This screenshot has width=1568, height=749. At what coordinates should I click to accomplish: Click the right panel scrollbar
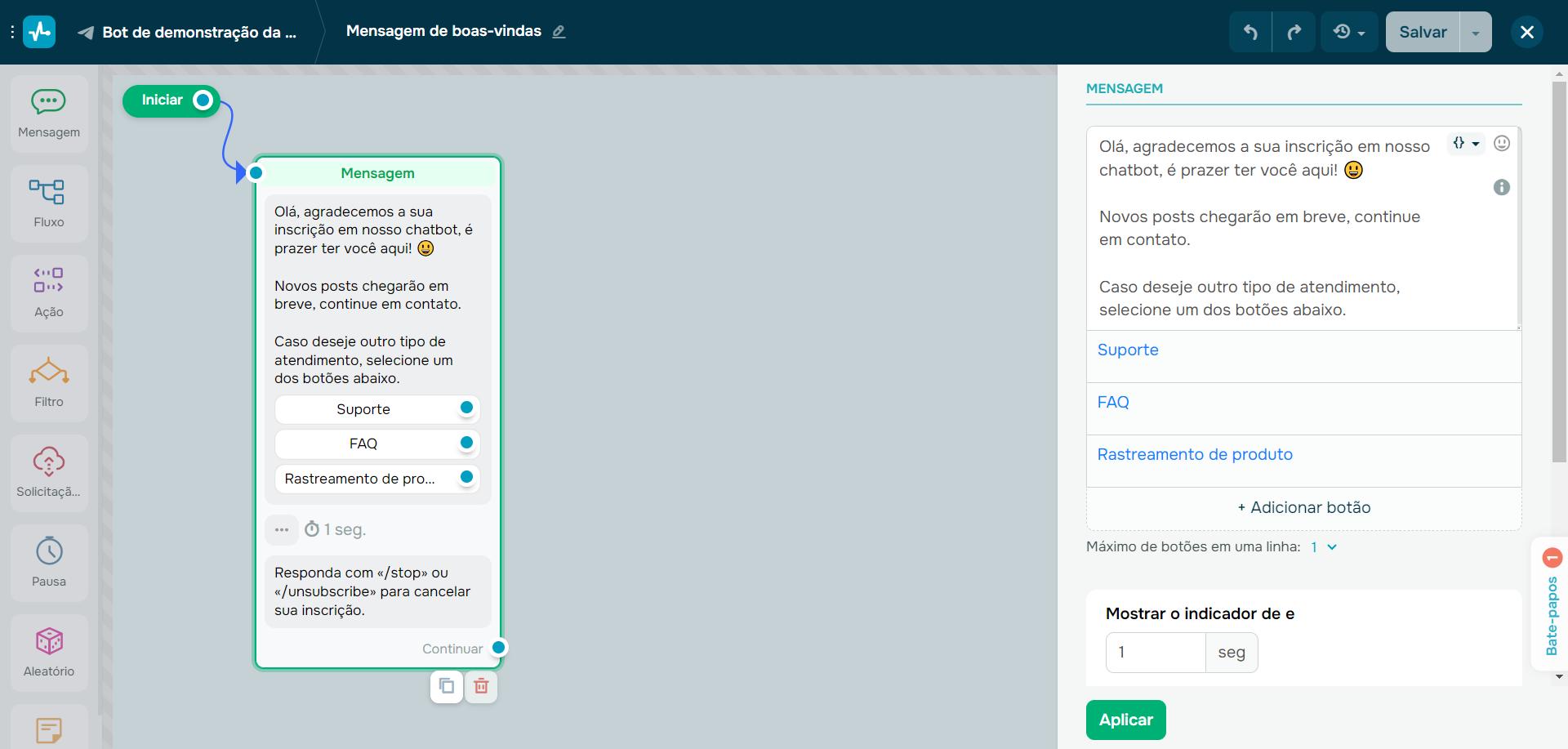(x=1559, y=271)
